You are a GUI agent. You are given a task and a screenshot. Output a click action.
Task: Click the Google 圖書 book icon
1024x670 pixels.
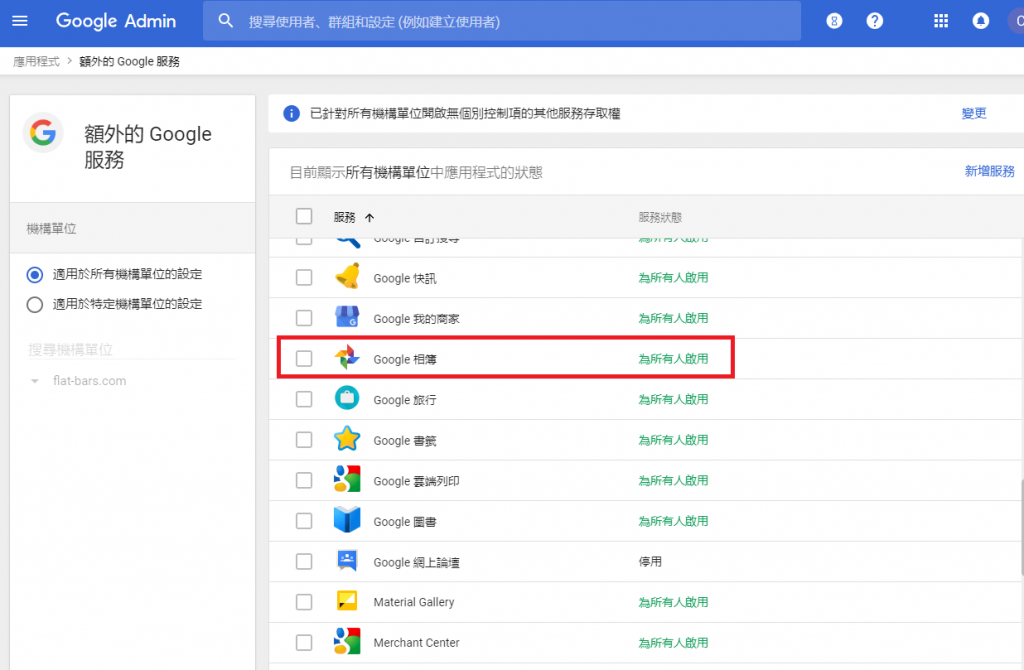(x=347, y=520)
